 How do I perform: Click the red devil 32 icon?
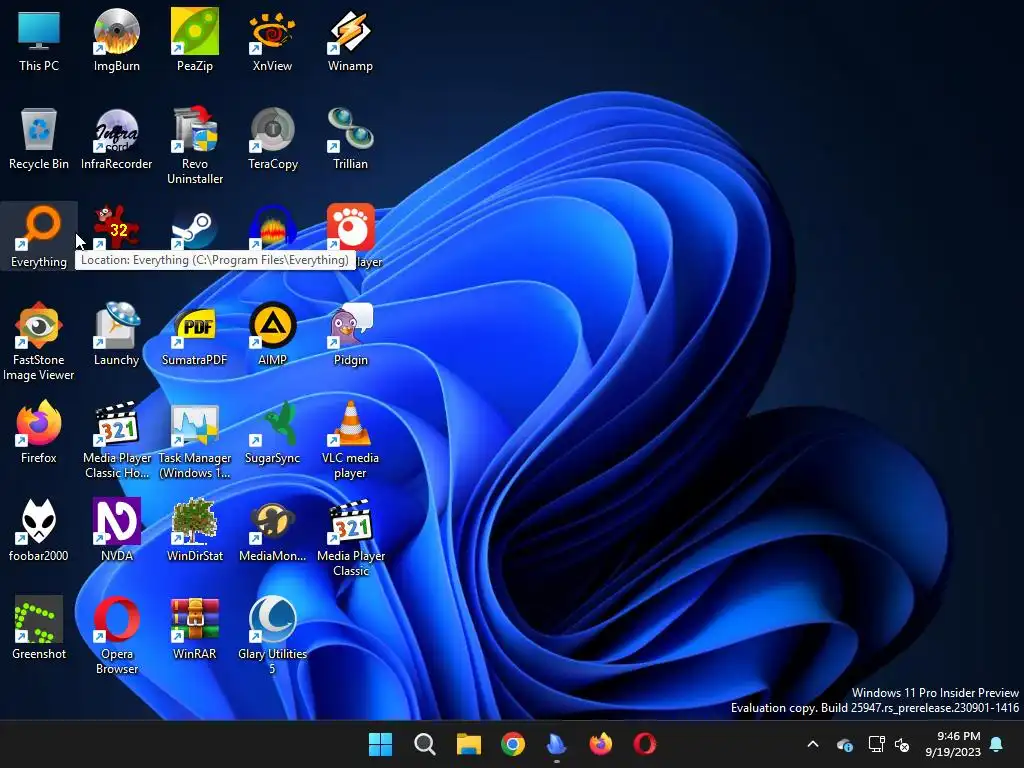[x=116, y=227]
